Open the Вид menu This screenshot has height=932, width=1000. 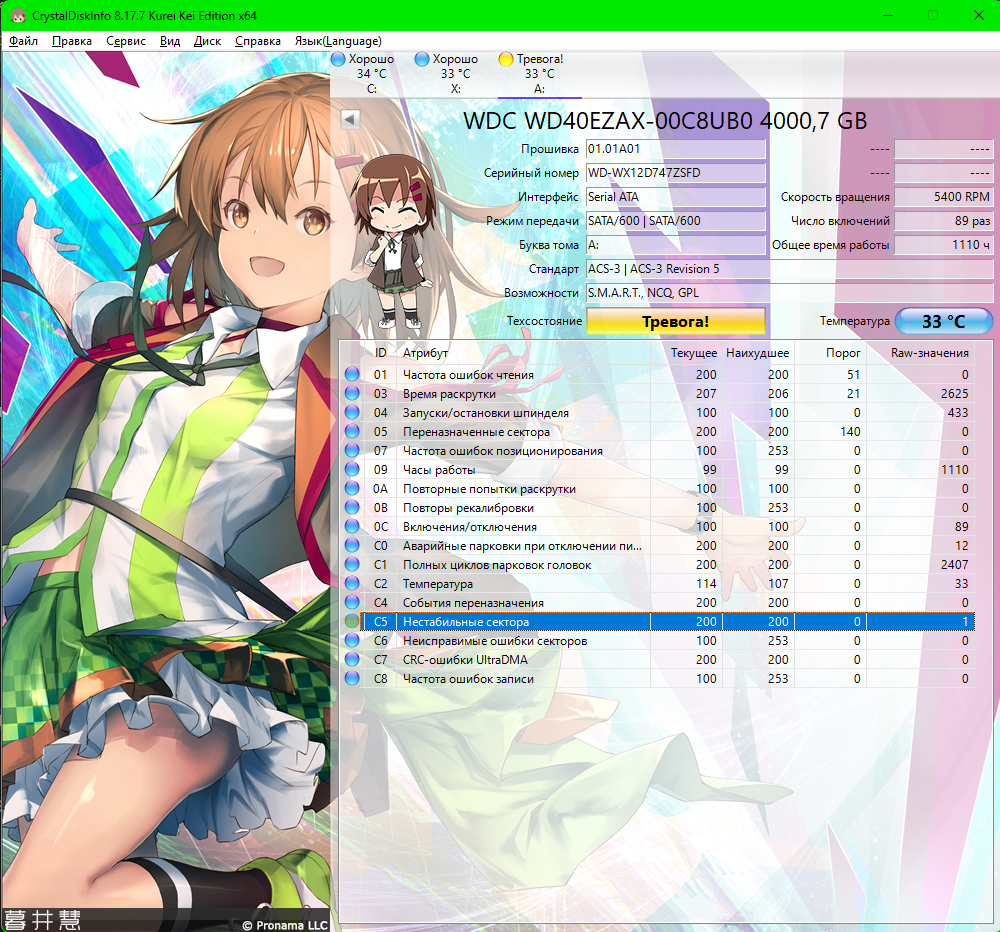point(170,41)
